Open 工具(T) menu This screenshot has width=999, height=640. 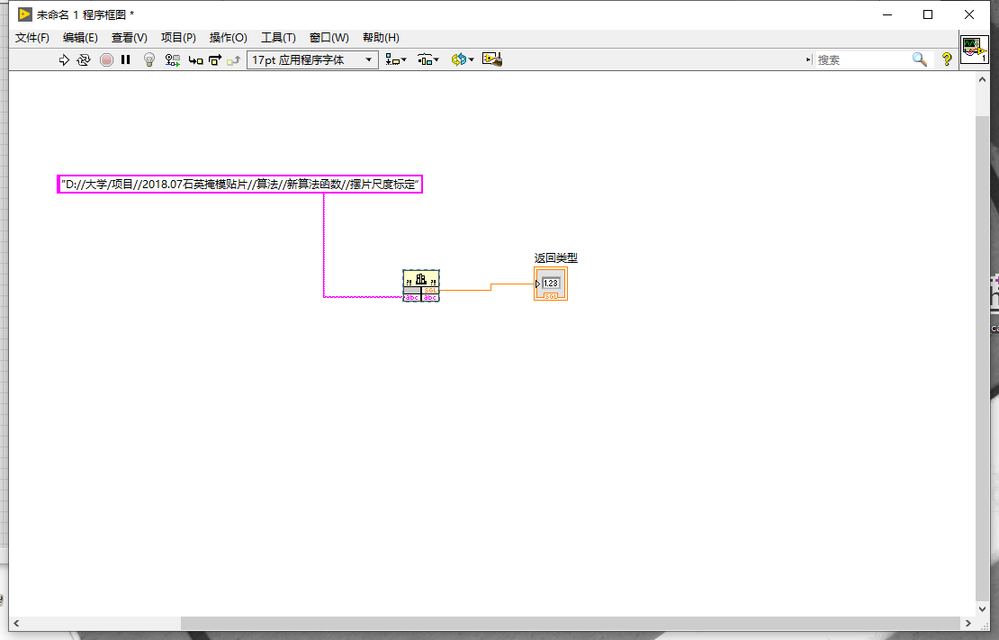click(x=278, y=38)
